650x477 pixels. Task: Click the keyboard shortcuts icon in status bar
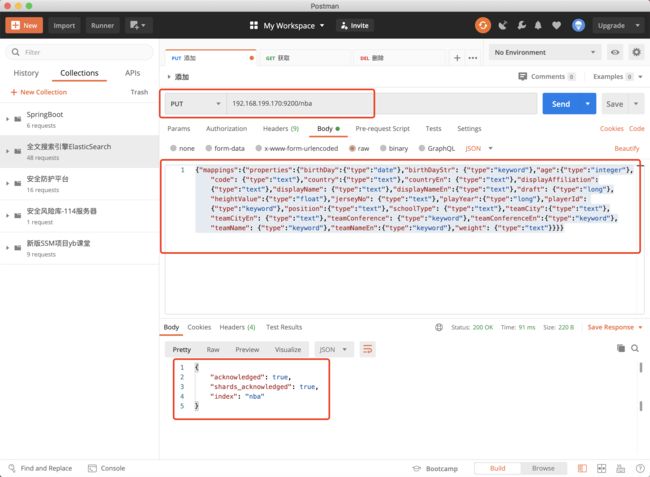click(621, 468)
